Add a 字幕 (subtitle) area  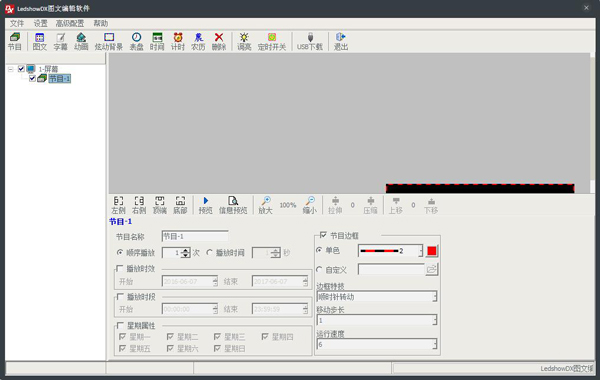60,41
